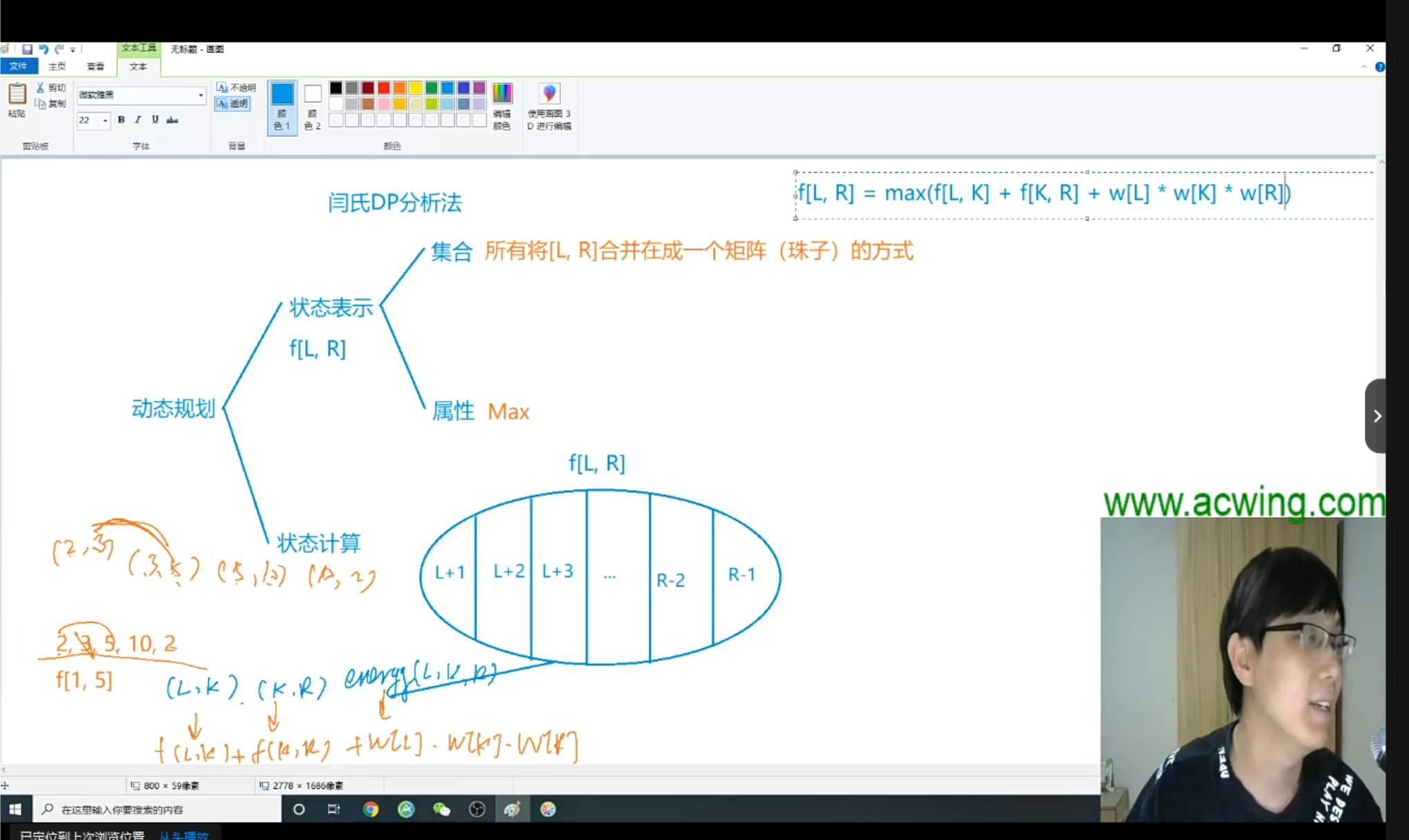The width and height of the screenshot is (1409, 840).
Task: Click the 复制 (Copy) button
Action: (51, 104)
